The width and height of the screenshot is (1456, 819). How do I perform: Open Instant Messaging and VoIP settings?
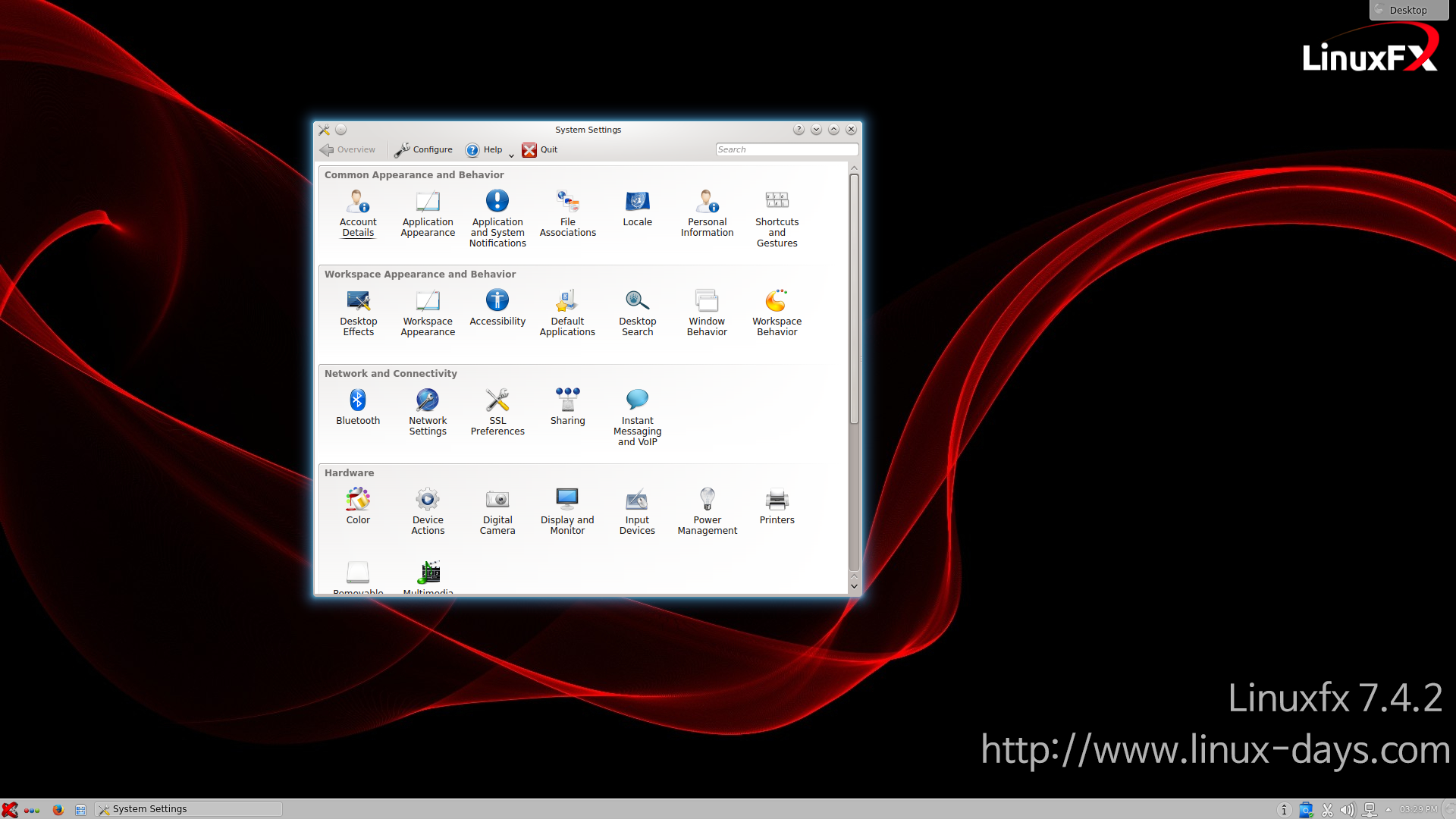coord(637,417)
